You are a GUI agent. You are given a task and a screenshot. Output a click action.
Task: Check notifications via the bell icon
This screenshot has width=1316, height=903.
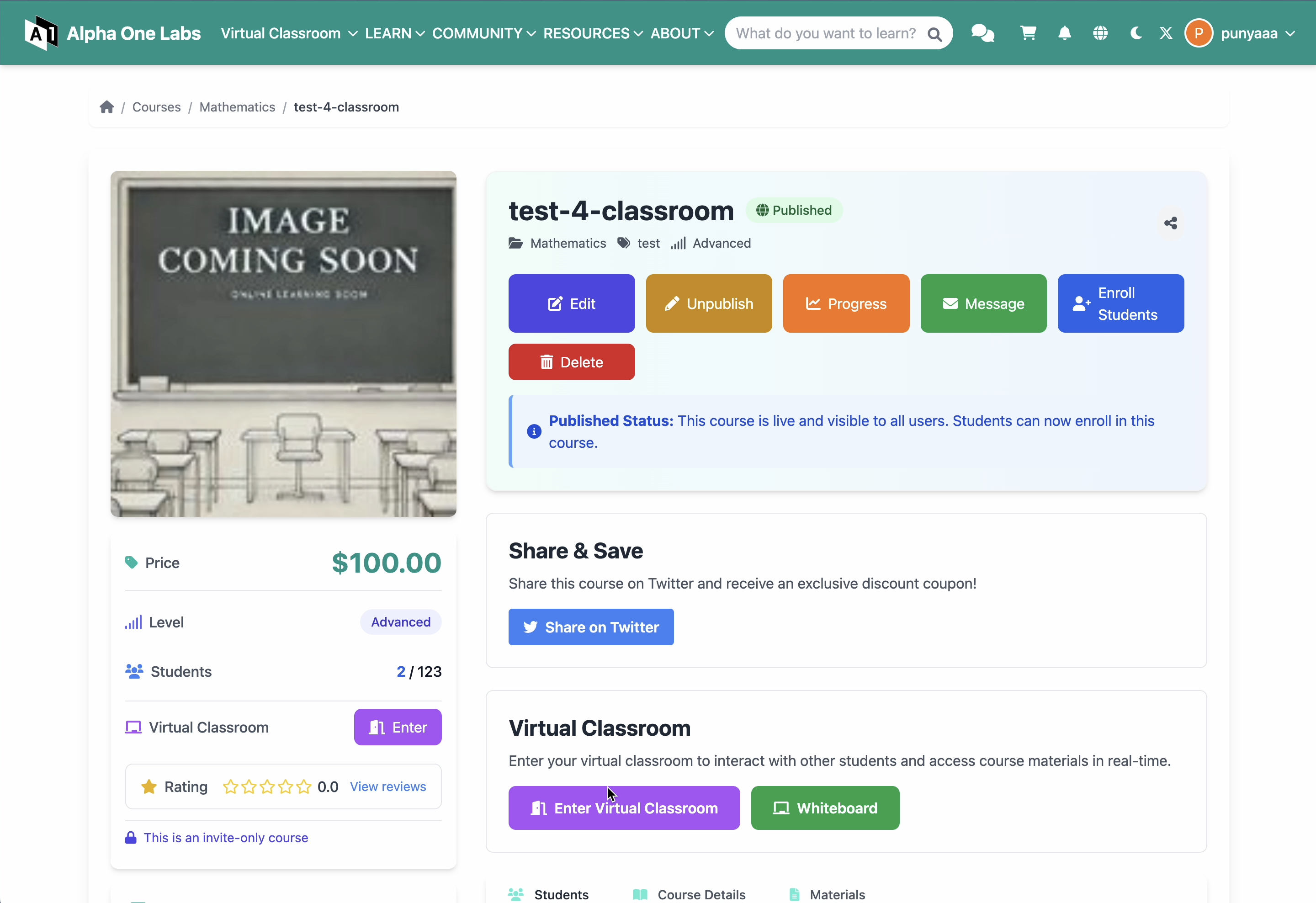(x=1064, y=33)
